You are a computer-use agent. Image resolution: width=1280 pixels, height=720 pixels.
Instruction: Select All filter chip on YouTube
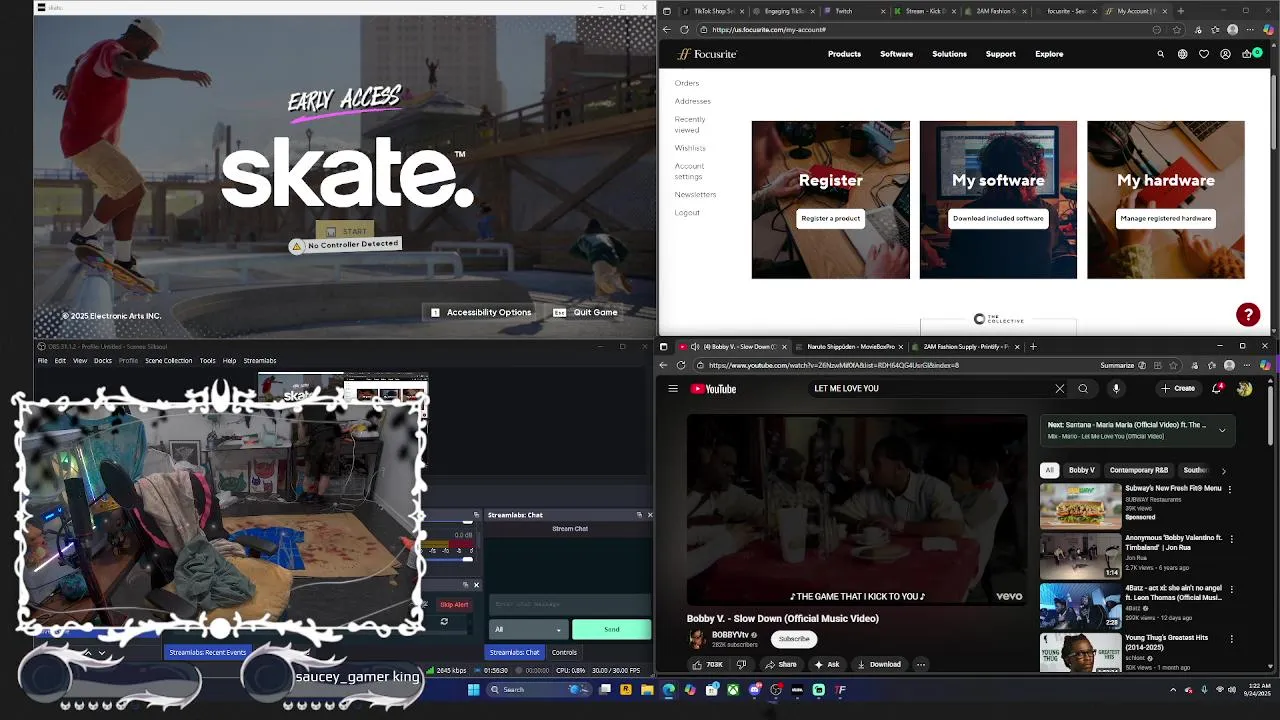[x=1049, y=470]
